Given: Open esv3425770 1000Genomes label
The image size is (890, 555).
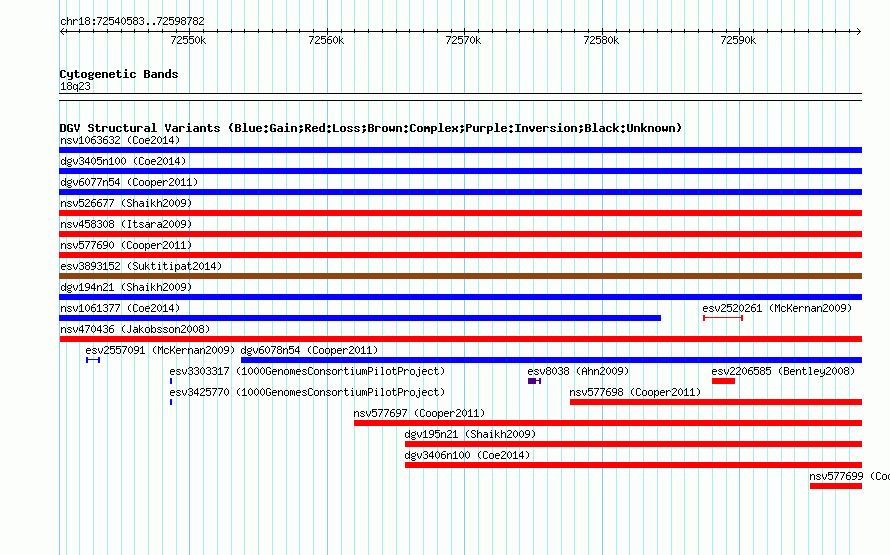Looking at the screenshot, I should click(x=307, y=392).
